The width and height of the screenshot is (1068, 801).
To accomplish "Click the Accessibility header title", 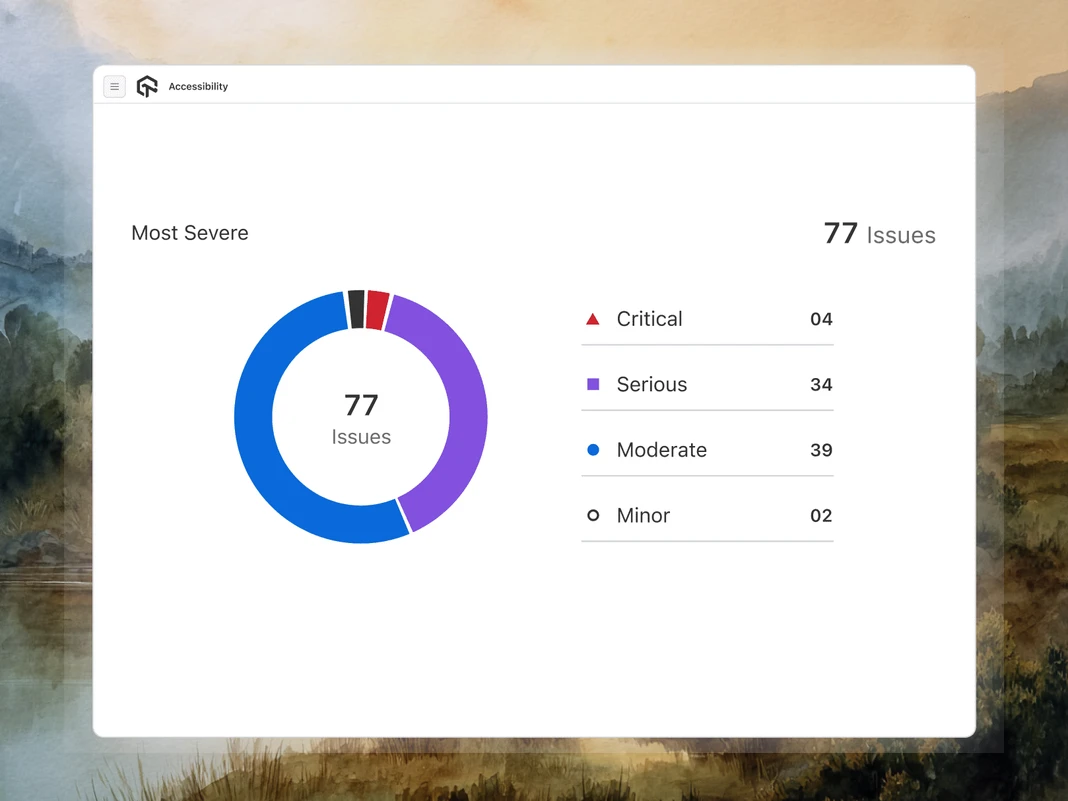I will tap(198, 87).
